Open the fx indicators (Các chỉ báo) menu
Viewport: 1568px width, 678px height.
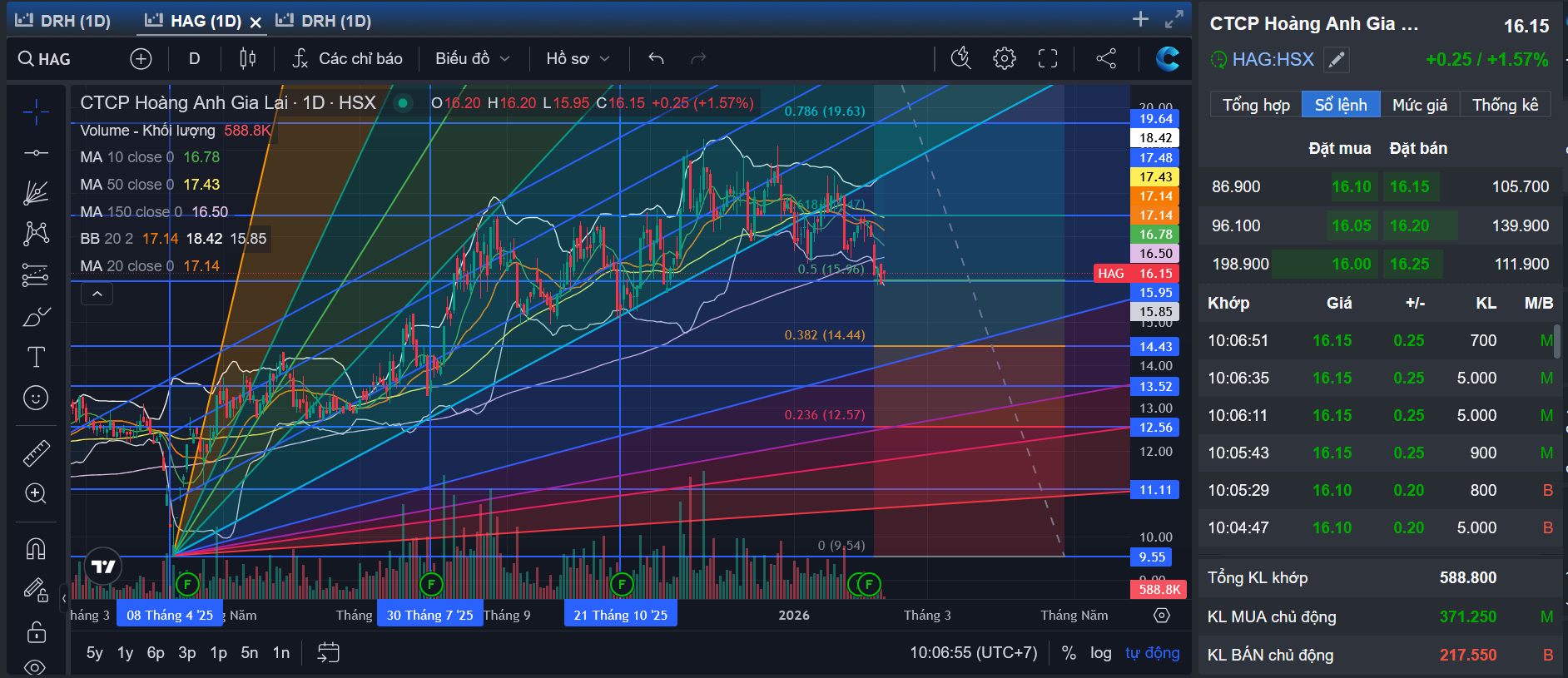coord(347,59)
